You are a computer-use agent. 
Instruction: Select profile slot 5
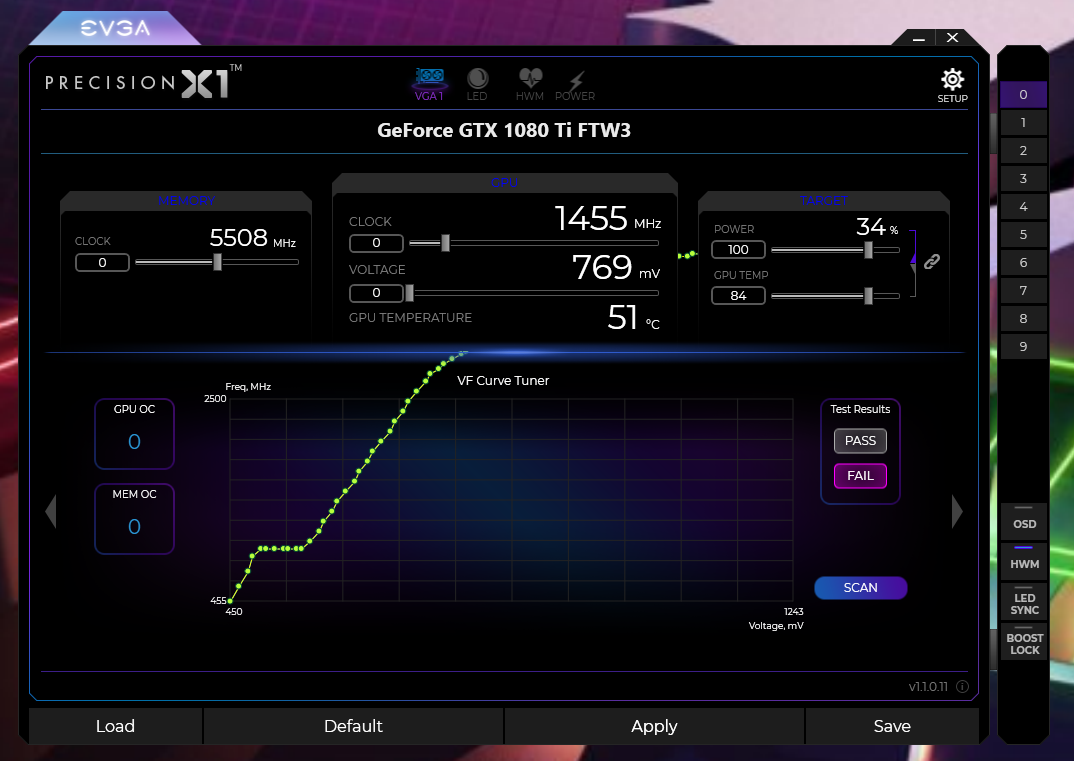pos(1023,234)
